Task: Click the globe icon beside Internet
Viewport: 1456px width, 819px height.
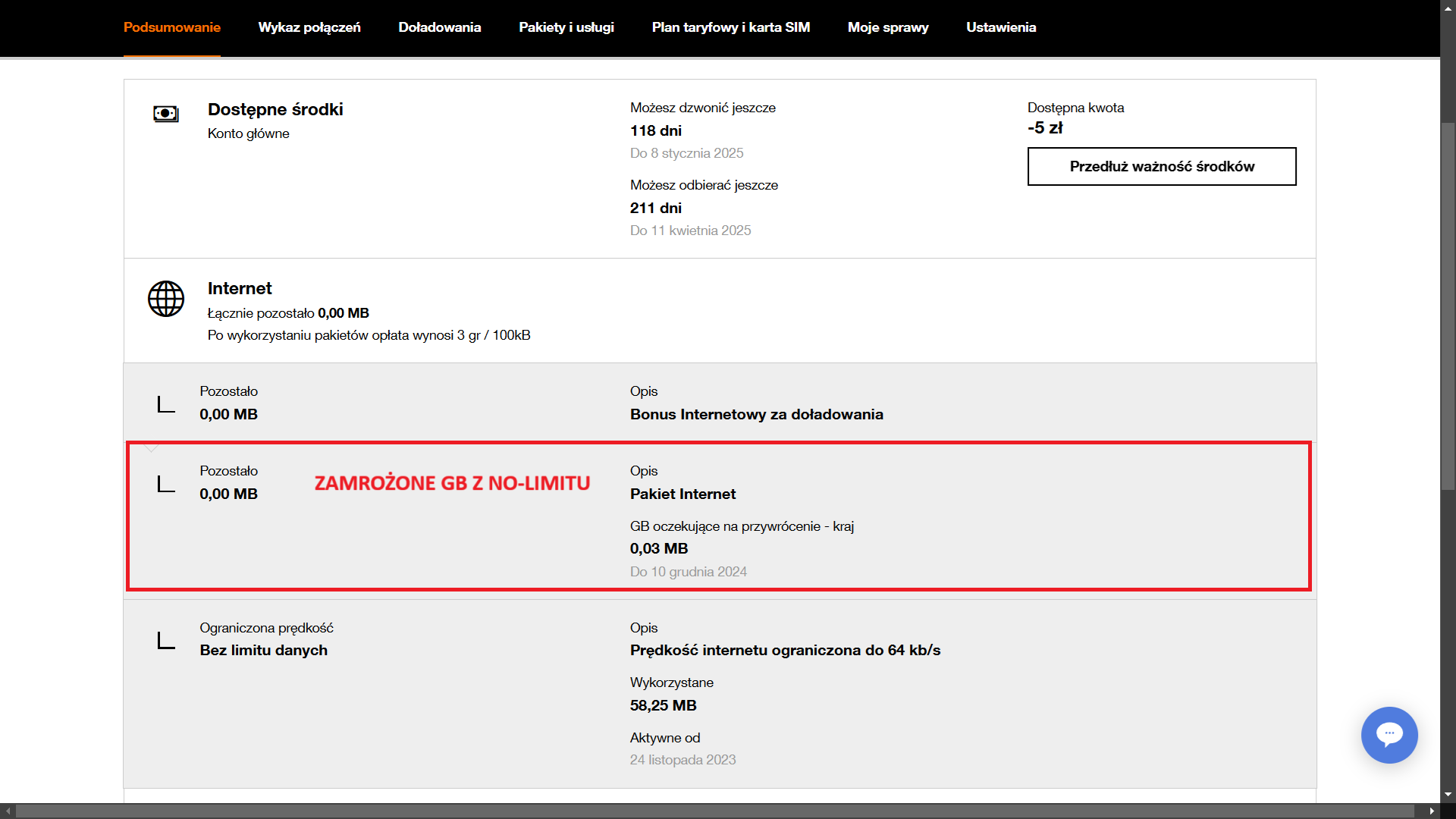Action: tap(166, 299)
